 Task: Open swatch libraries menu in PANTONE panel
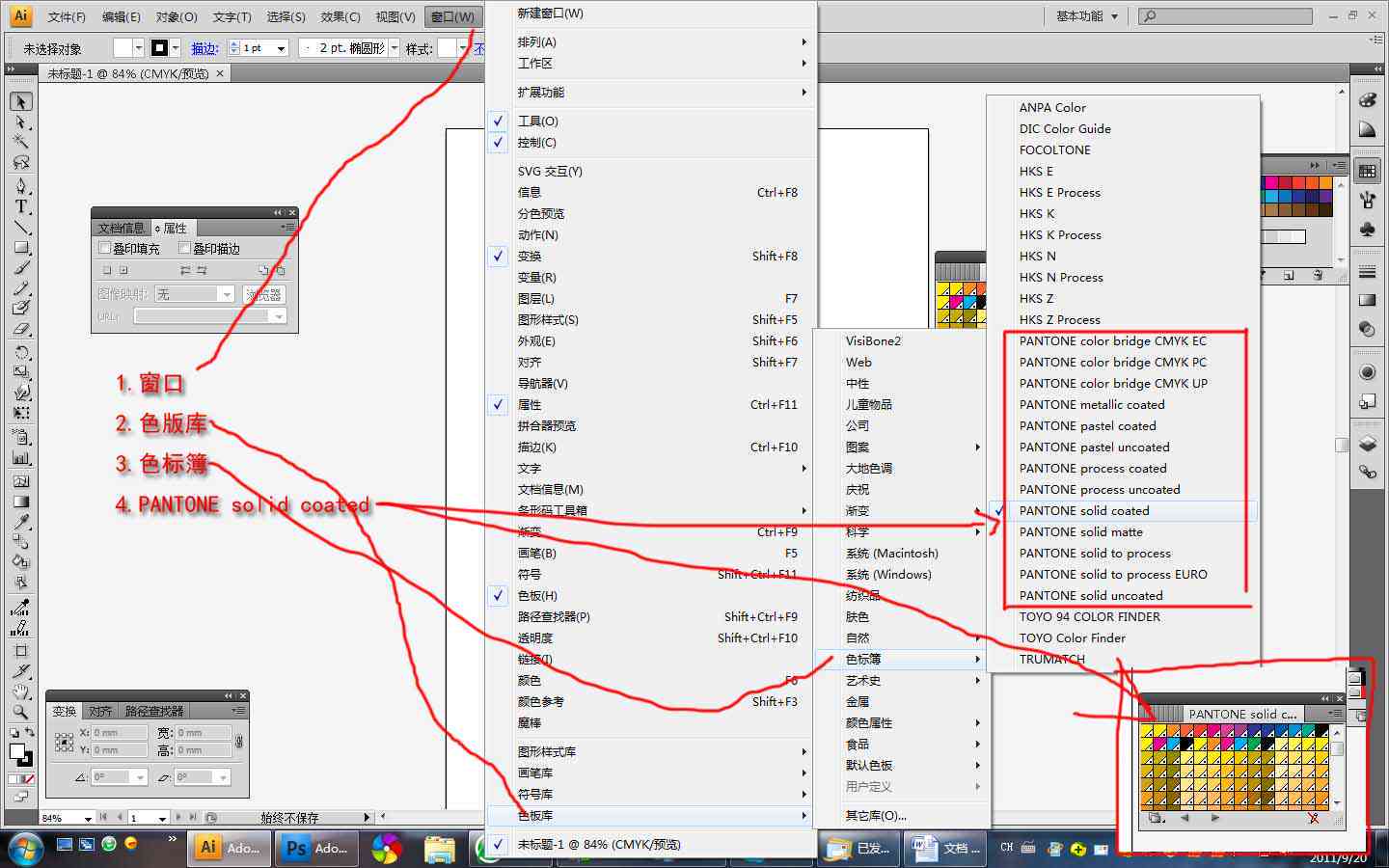coord(1156,818)
